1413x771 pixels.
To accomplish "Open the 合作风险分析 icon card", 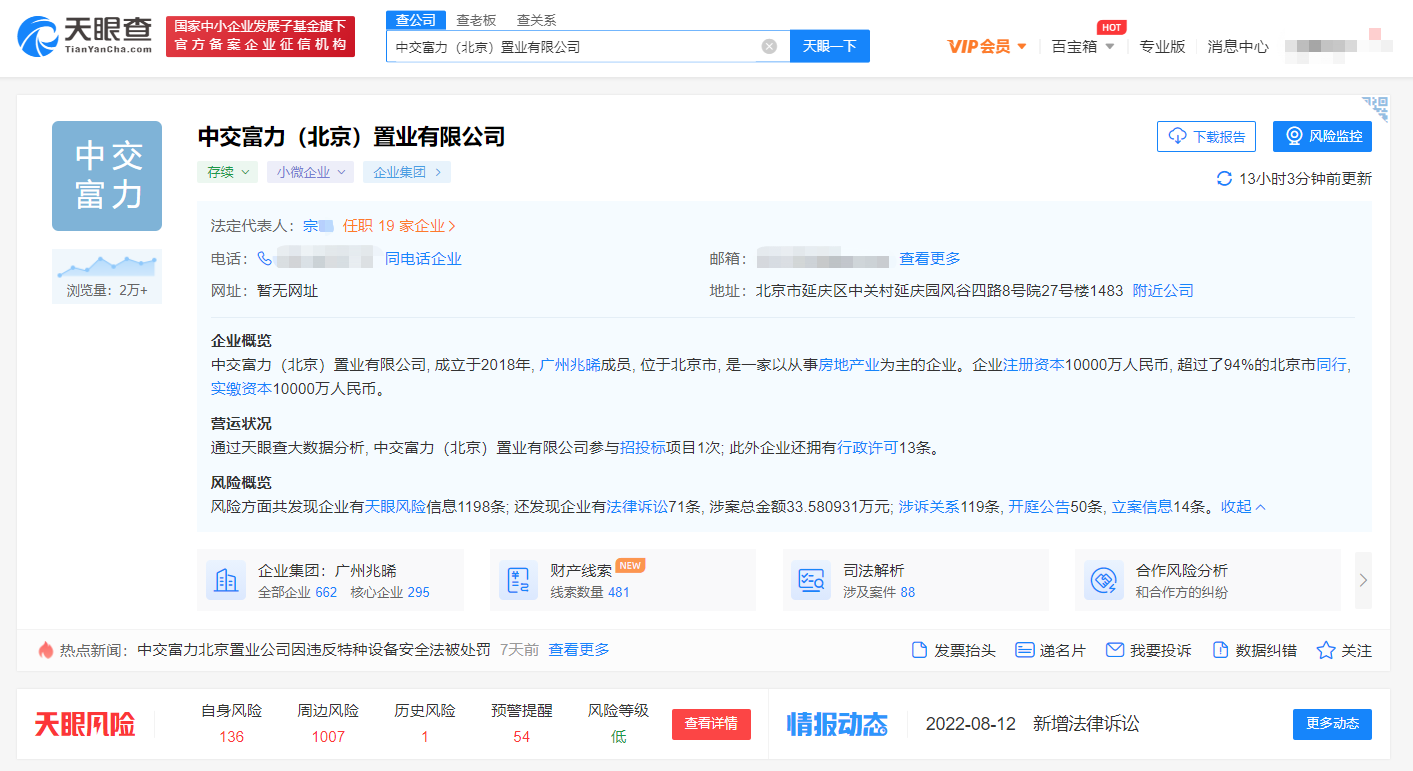I will [1104, 580].
